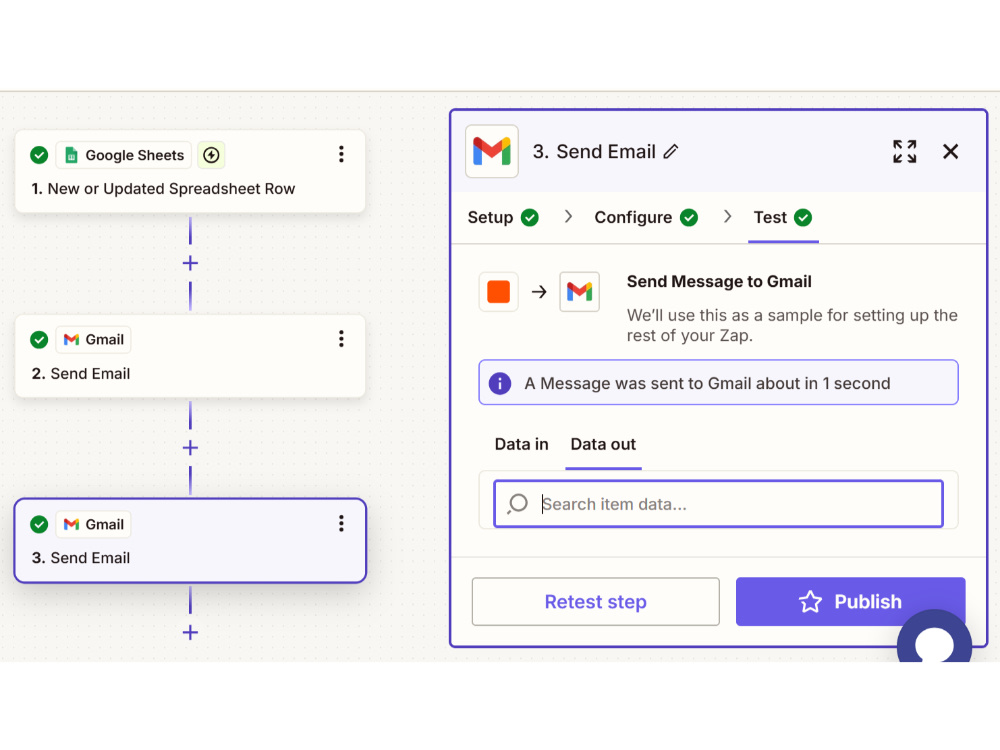This screenshot has width=1000, height=750.
Task: Click the large Gmail logo in the panel header
Action: tap(492, 151)
